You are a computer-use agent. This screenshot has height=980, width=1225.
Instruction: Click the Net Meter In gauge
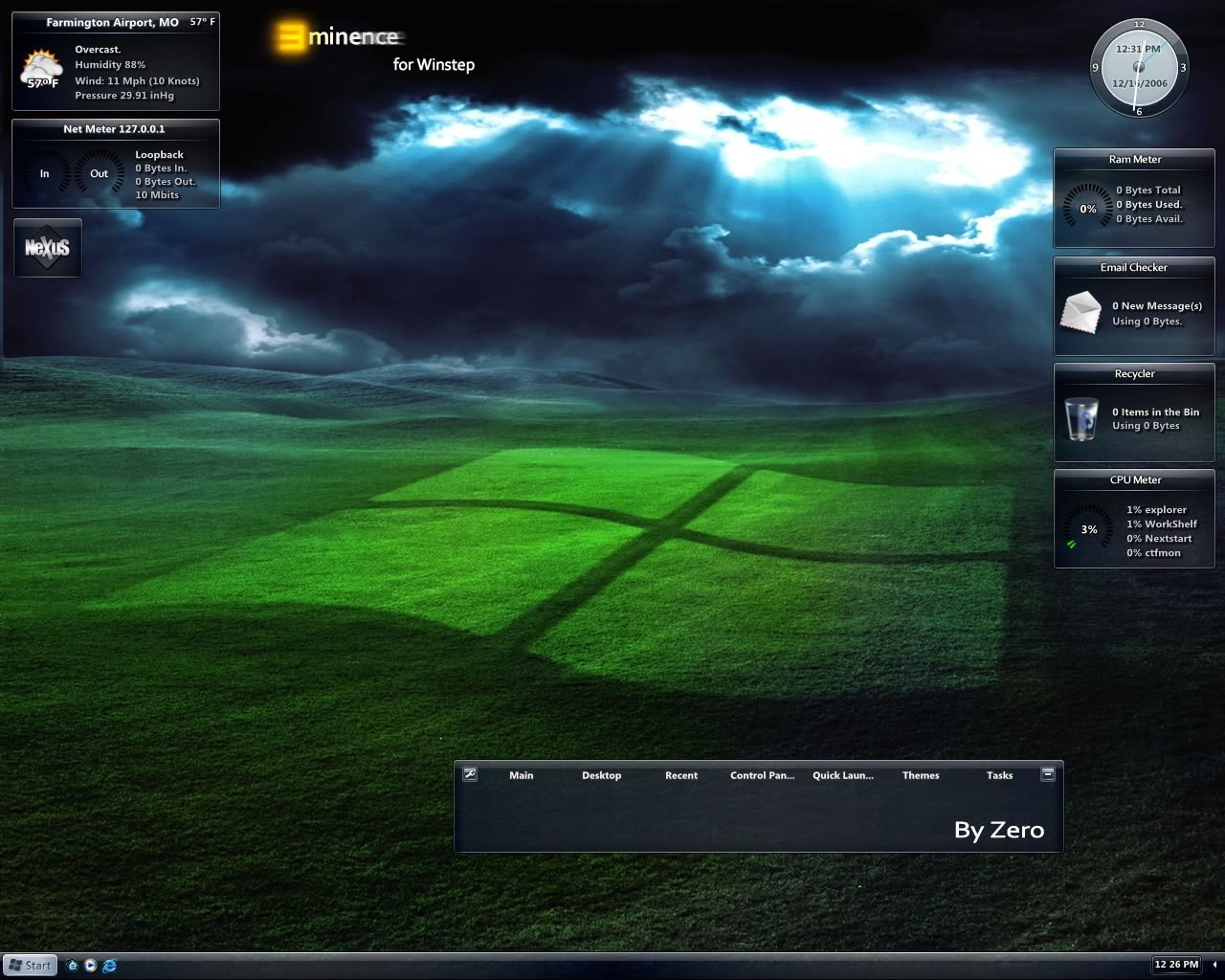44,173
